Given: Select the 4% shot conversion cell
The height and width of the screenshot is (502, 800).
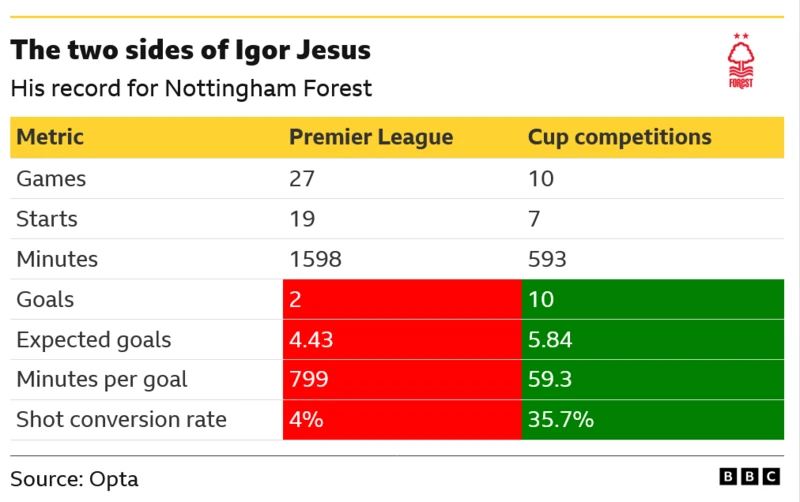Looking at the screenshot, I should pos(402,419).
